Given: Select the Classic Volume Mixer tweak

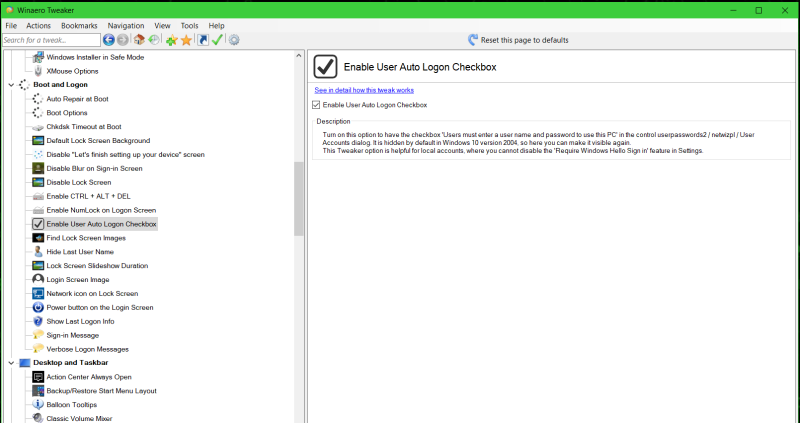Looking at the screenshot, I should [79, 418].
